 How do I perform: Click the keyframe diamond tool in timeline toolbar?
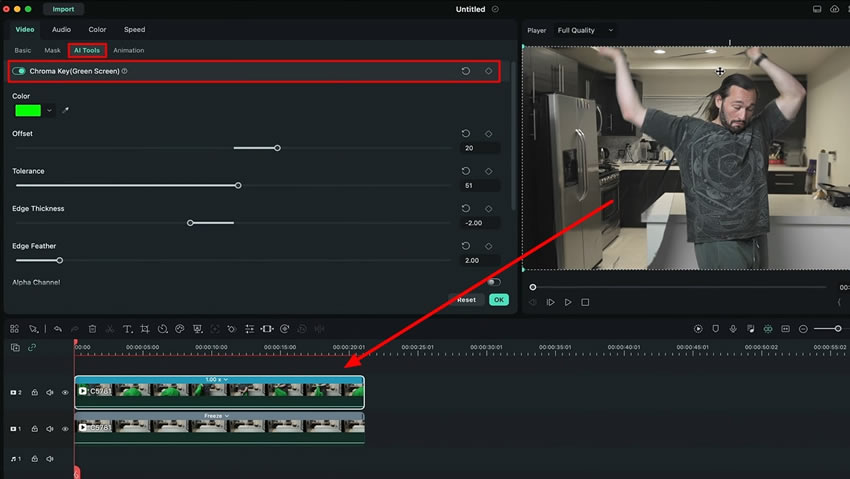coord(232,329)
